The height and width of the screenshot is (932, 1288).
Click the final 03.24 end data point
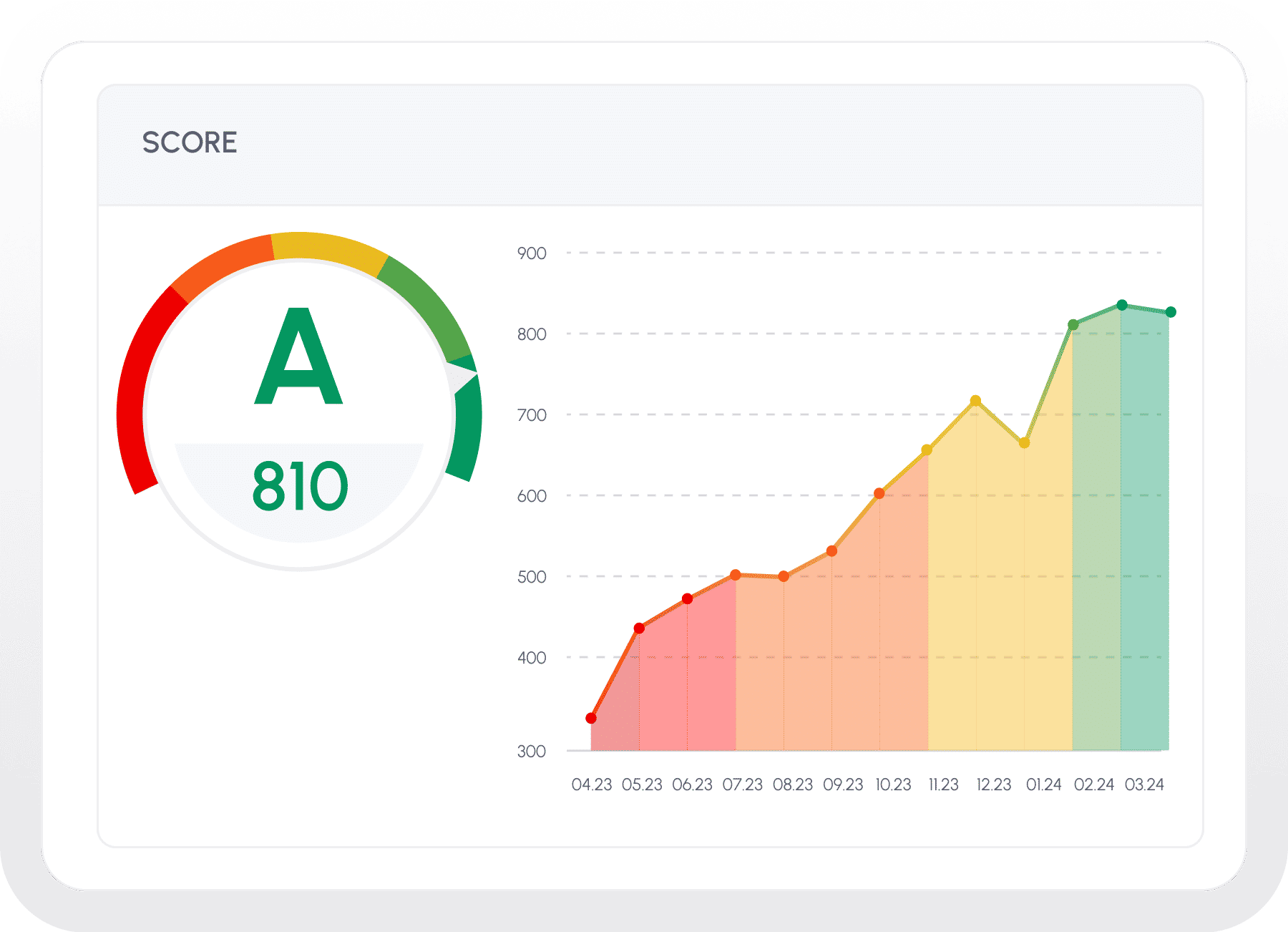coord(1171,312)
